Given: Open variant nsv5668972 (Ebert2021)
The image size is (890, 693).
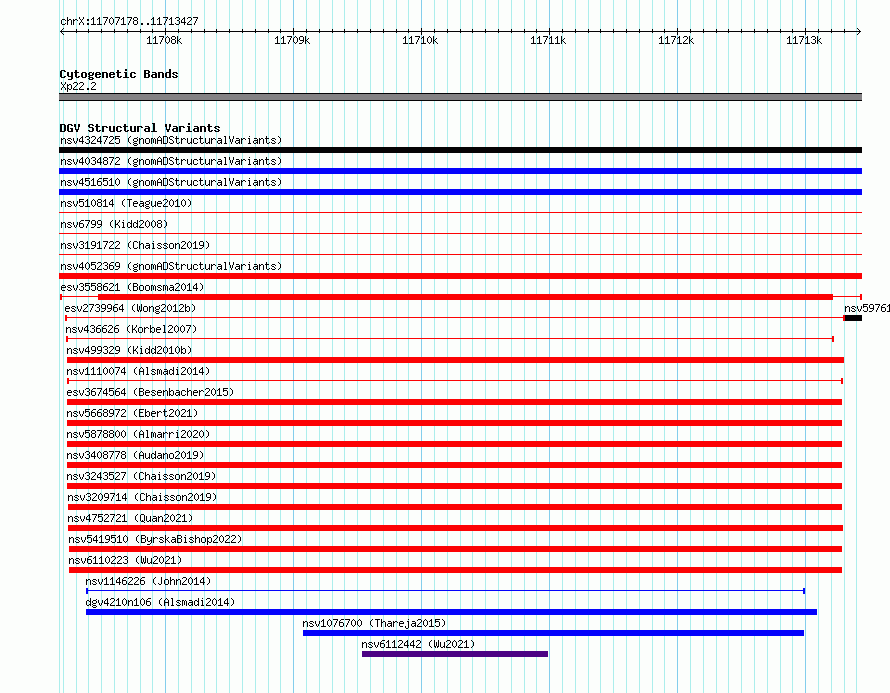Looking at the screenshot, I should tap(132, 413).
